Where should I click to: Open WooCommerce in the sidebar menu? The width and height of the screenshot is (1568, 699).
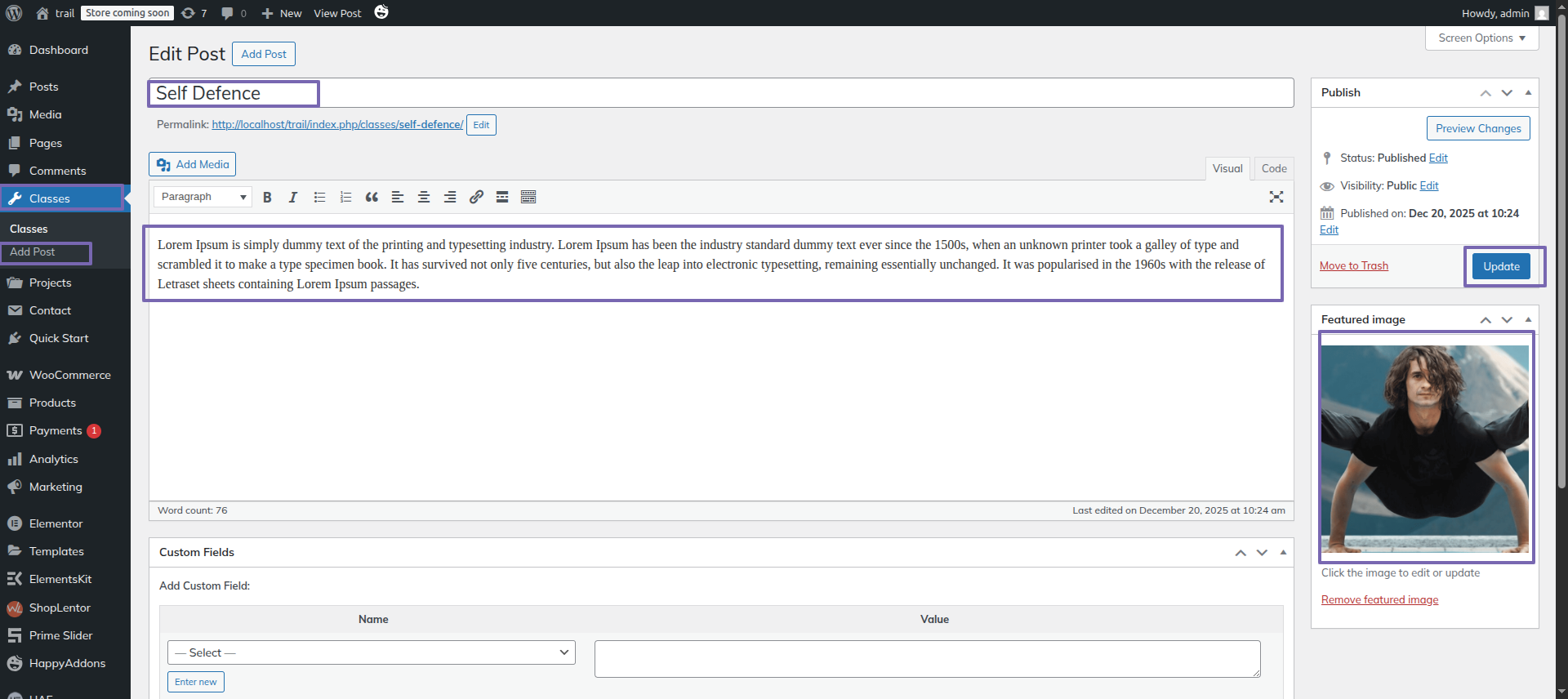click(69, 375)
